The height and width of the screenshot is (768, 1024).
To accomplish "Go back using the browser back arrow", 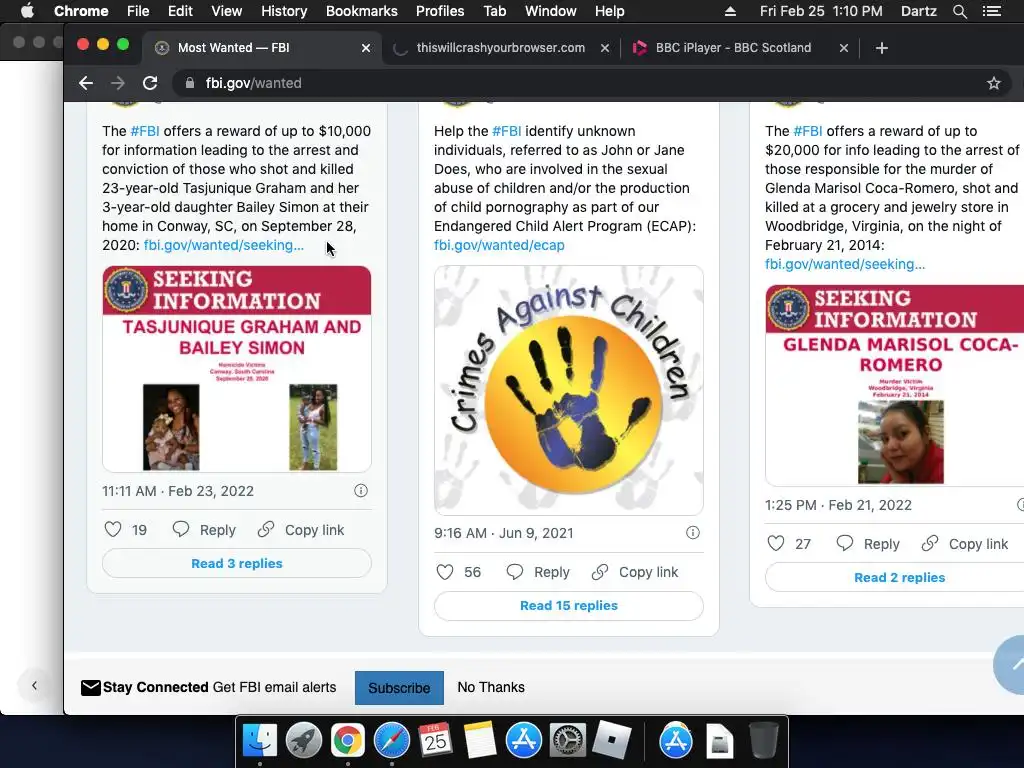I will click(x=86, y=83).
